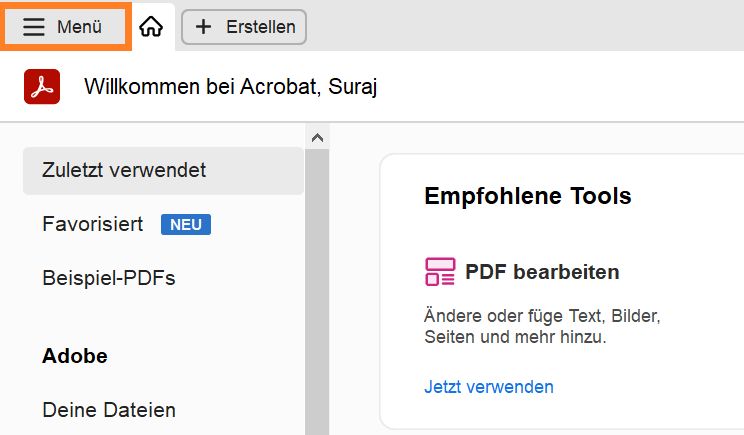Click the pink PDF bearbeiten icon
The height and width of the screenshot is (435, 744).
click(x=440, y=271)
